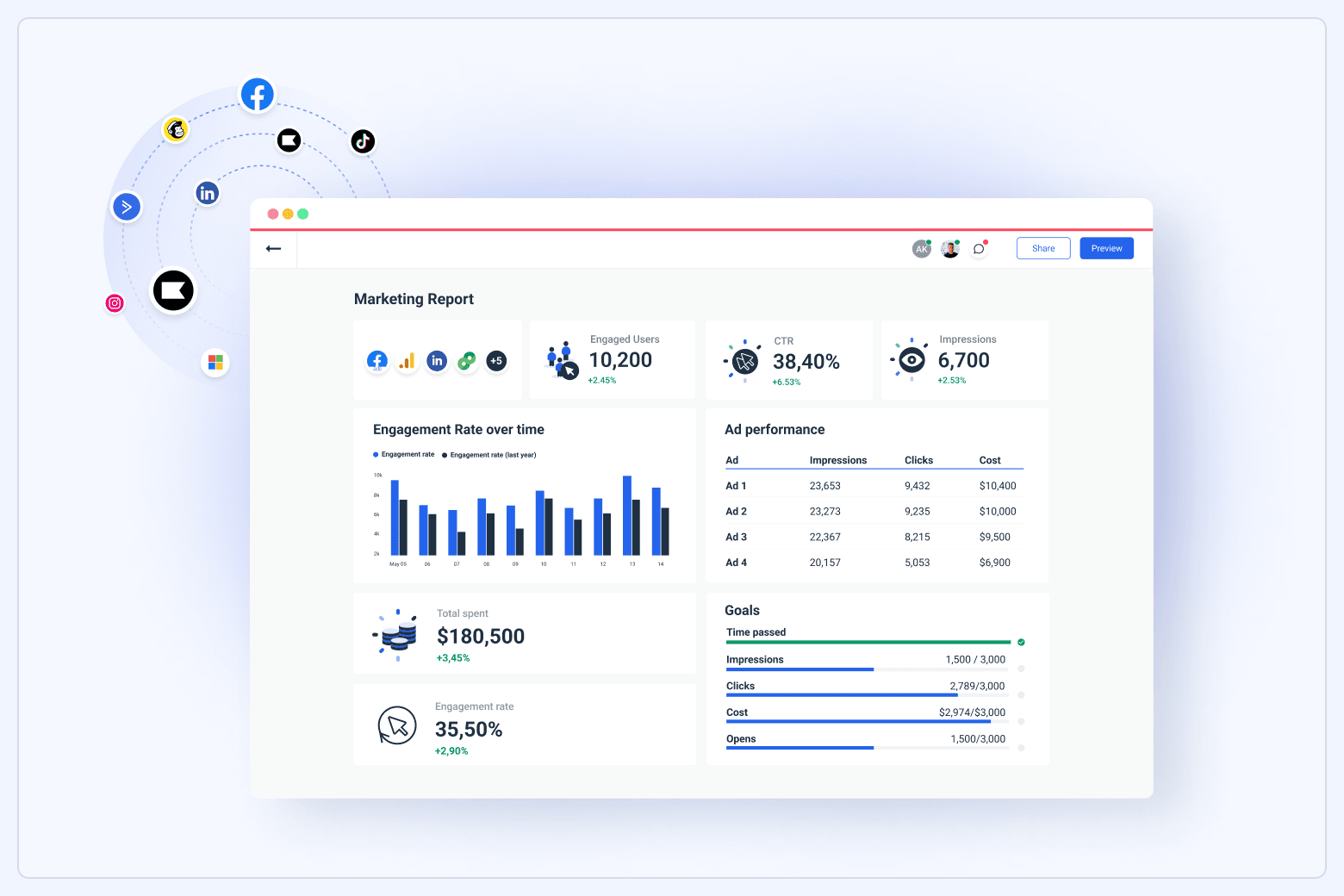Click the back arrow in the toolbar
Viewport: 1344px width, 896px height.
(273, 248)
